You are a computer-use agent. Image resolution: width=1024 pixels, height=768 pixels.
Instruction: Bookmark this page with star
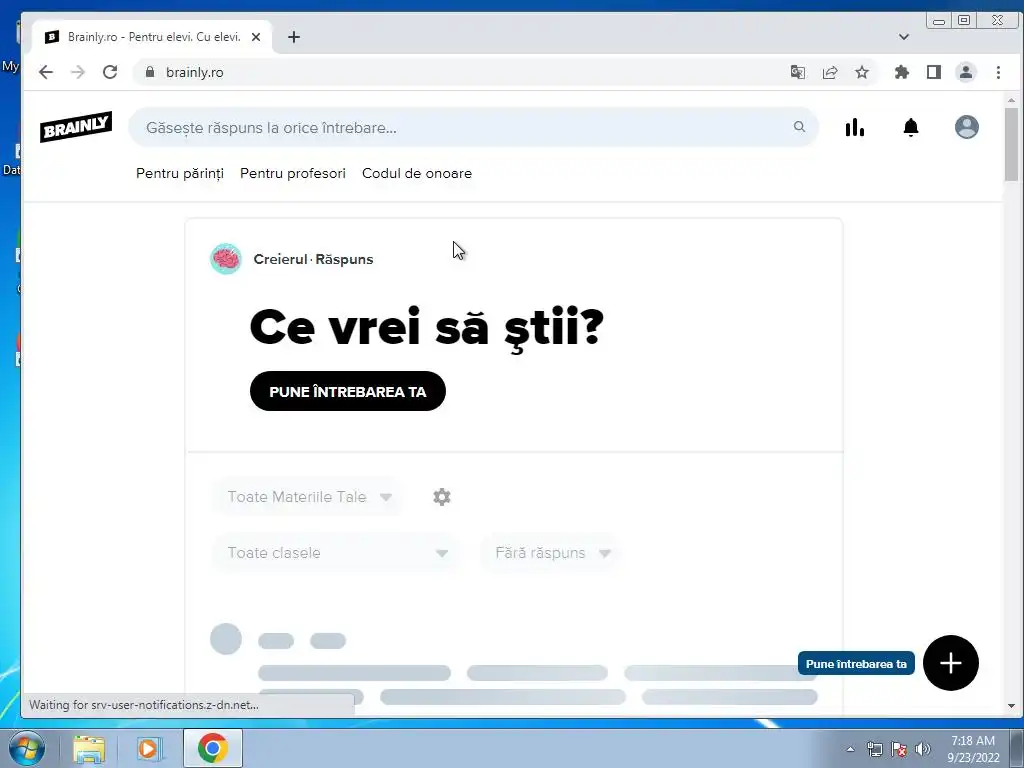(x=862, y=72)
